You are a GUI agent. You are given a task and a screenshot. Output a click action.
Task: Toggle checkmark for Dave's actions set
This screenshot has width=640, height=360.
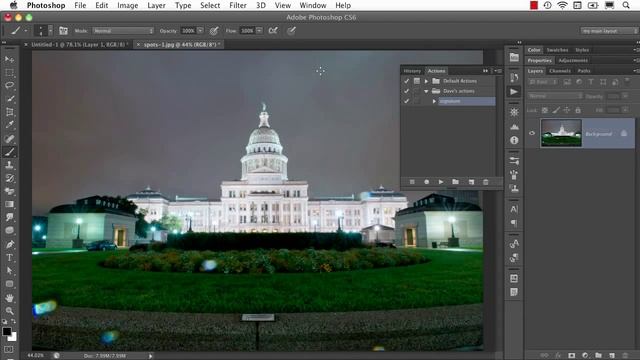407,91
